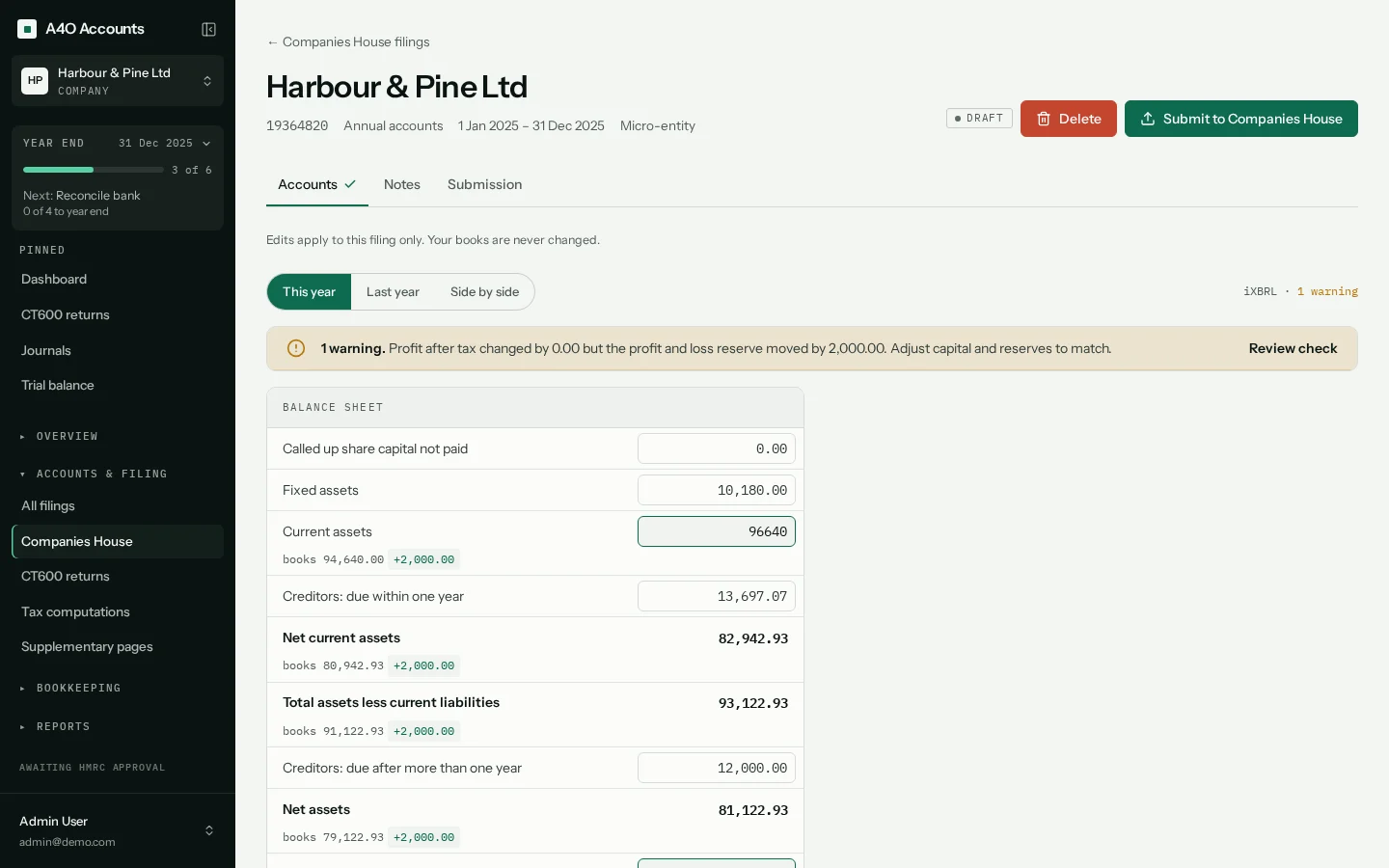Click the year end progress bar
Image resolution: width=1389 pixels, height=868 pixels.
[94, 170]
